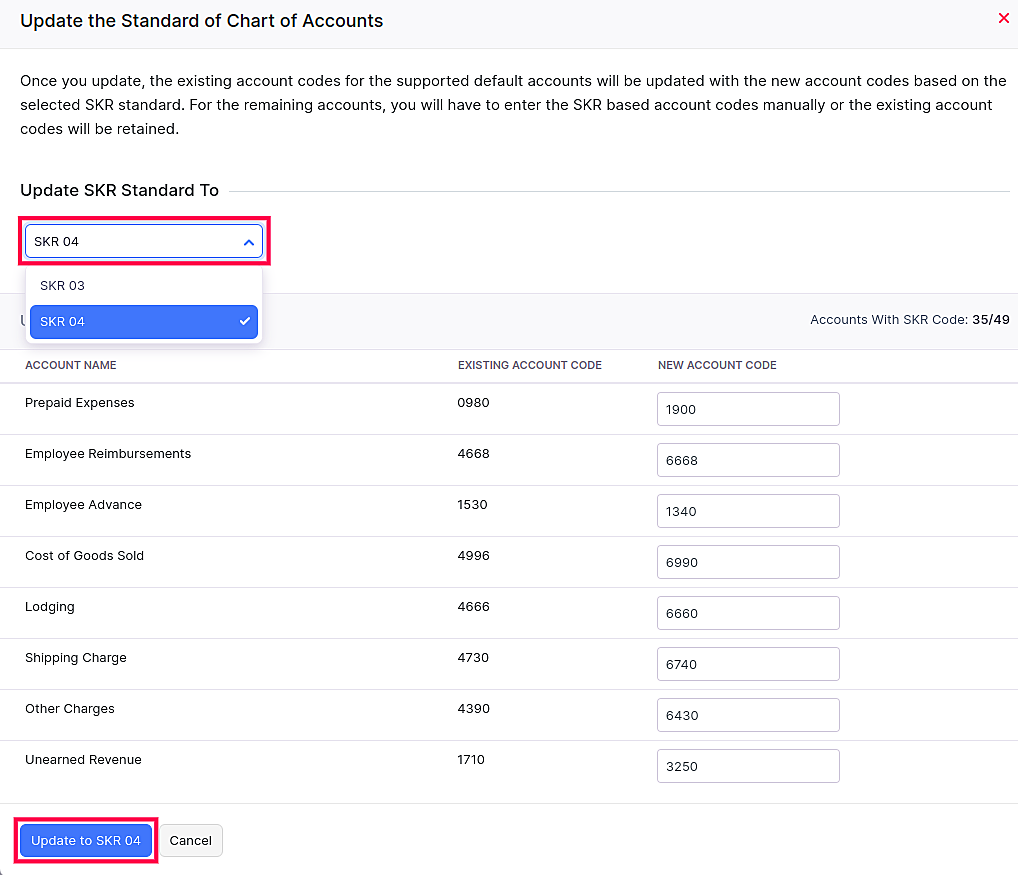Viewport: 1018px width, 875px height.
Task: Focus the Employee Reimbursements new code field
Action: [747, 460]
